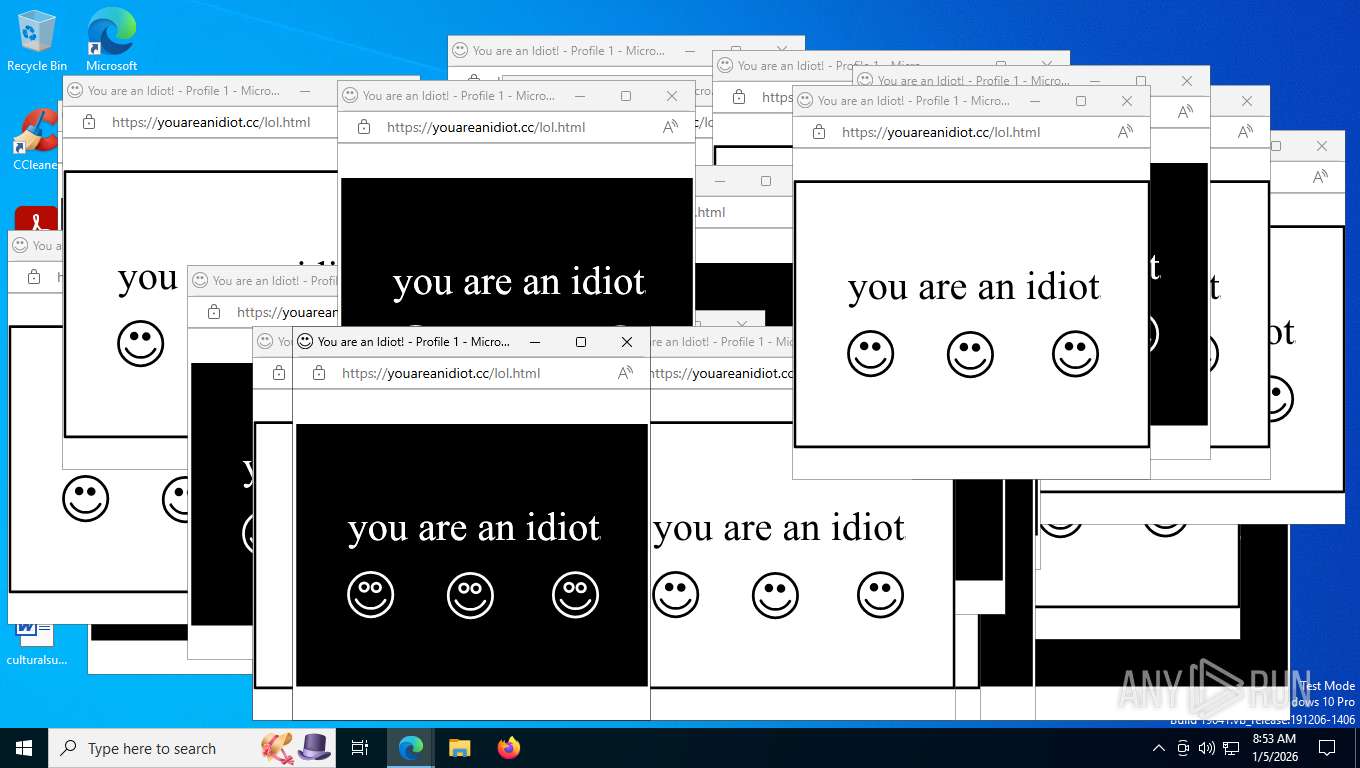Open the clock showing 8:53 AM

[1274, 748]
